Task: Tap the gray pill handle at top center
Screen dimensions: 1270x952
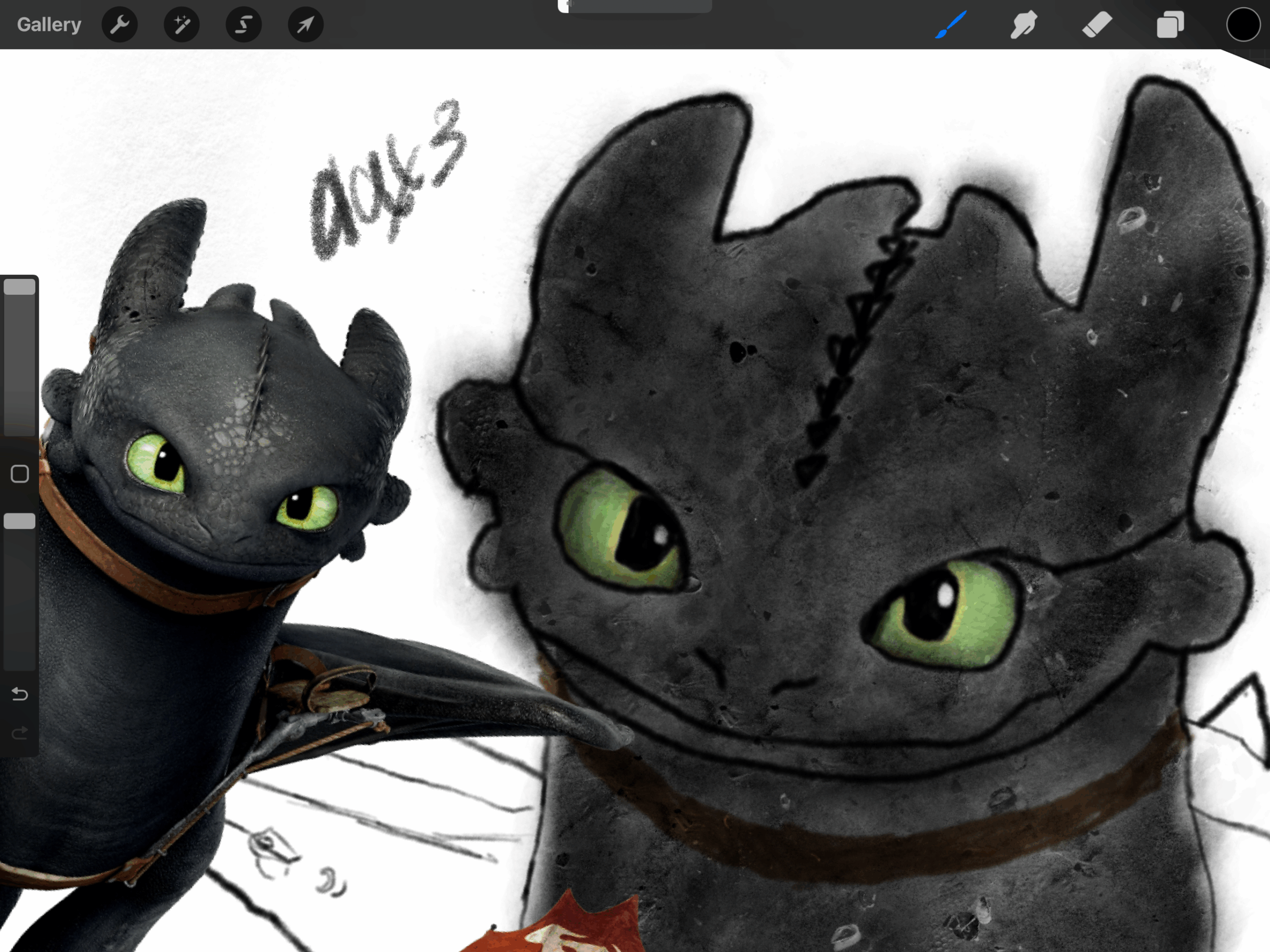Action: click(x=635, y=6)
